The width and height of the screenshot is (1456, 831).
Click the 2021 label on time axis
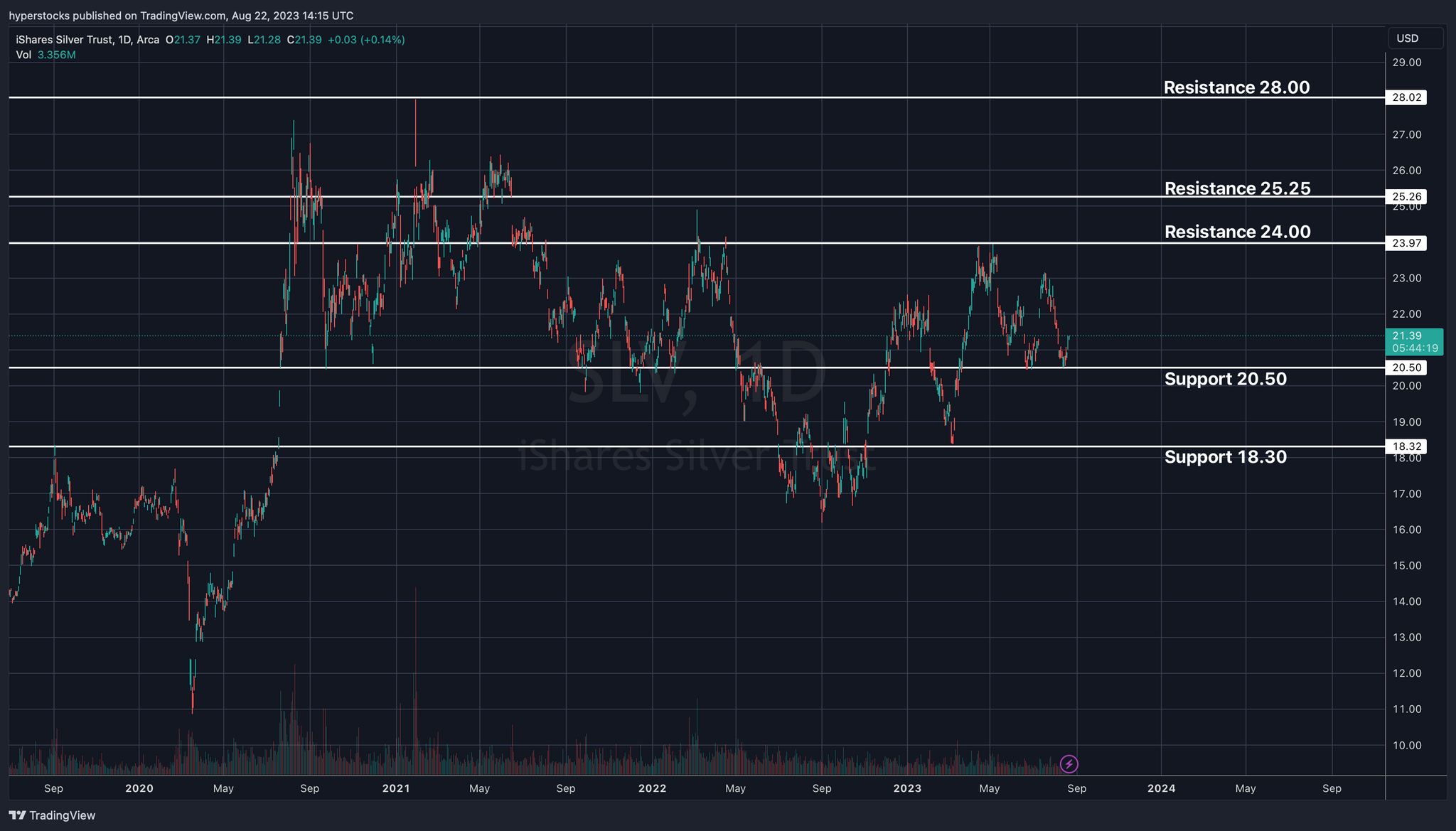(x=395, y=788)
